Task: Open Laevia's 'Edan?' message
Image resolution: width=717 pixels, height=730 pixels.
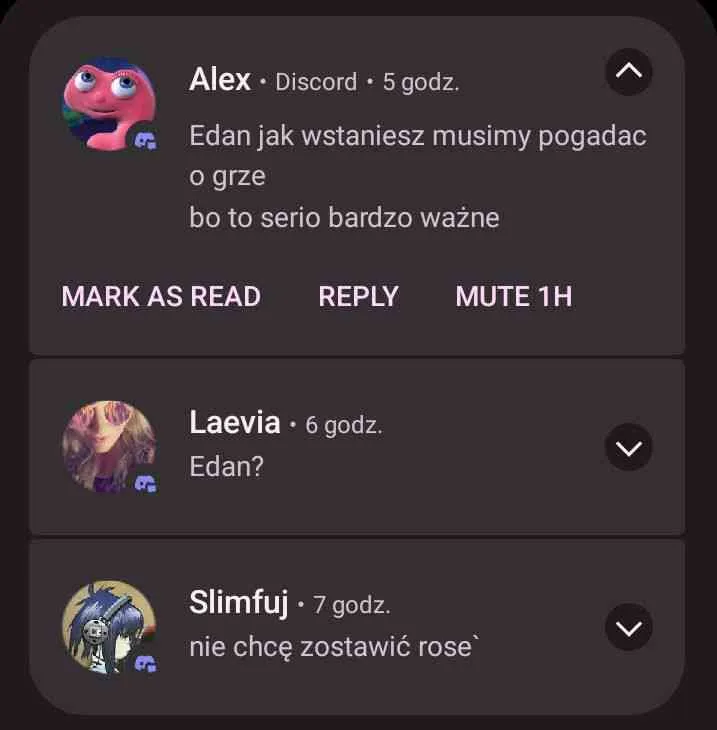Action: click(x=226, y=466)
